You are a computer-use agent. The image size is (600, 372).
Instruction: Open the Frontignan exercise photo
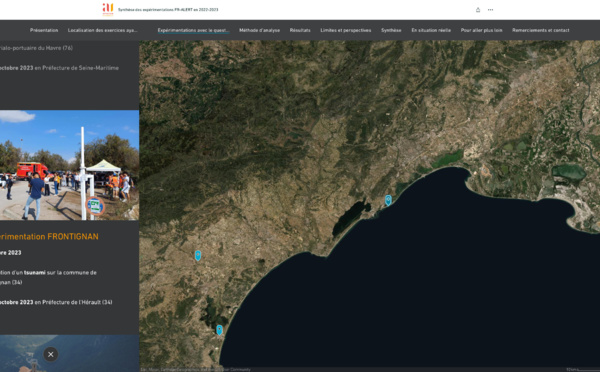click(x=69, y=165)
